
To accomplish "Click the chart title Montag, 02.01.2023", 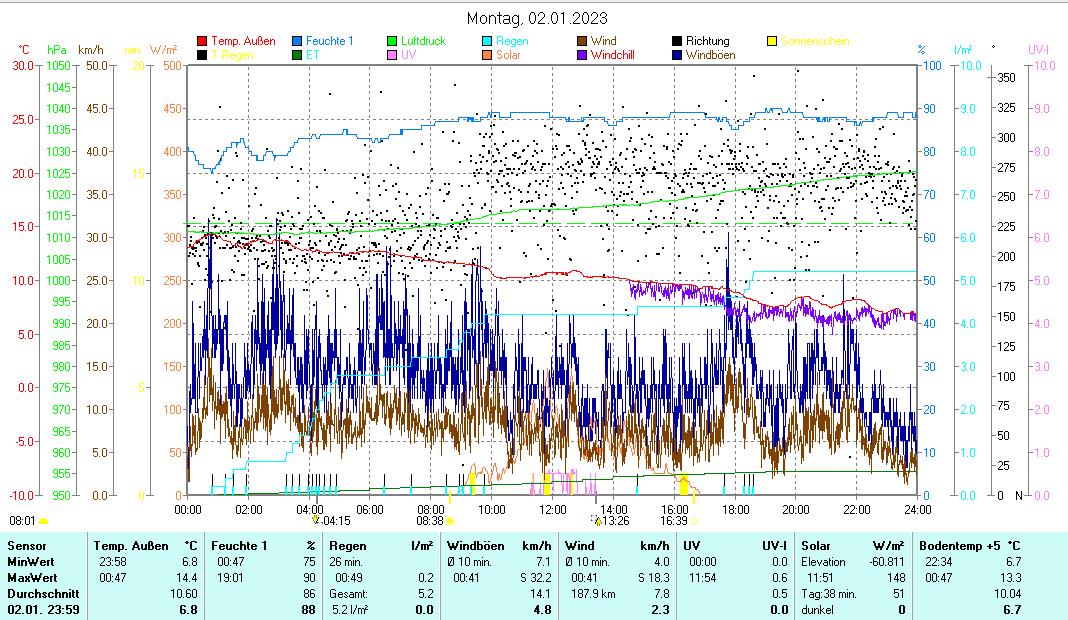I will pos(537,18).
